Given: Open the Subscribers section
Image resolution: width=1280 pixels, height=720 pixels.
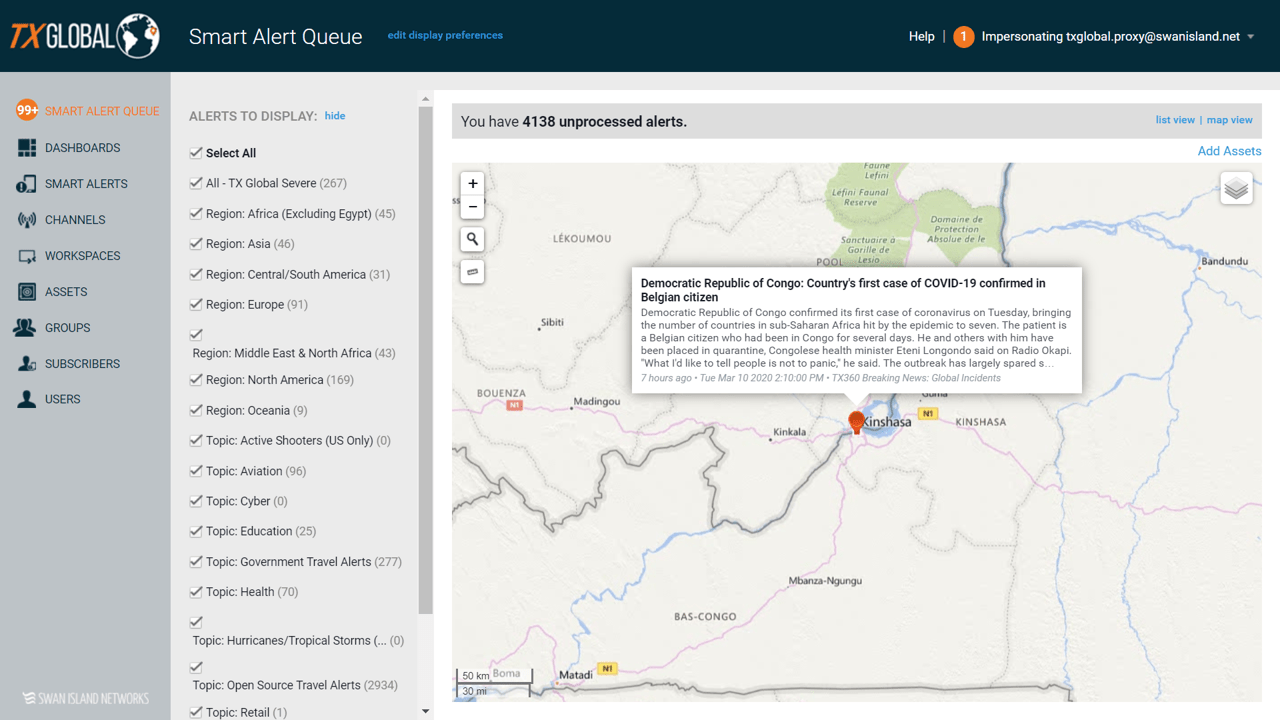Looking at the screenshot, I should 82,364.
